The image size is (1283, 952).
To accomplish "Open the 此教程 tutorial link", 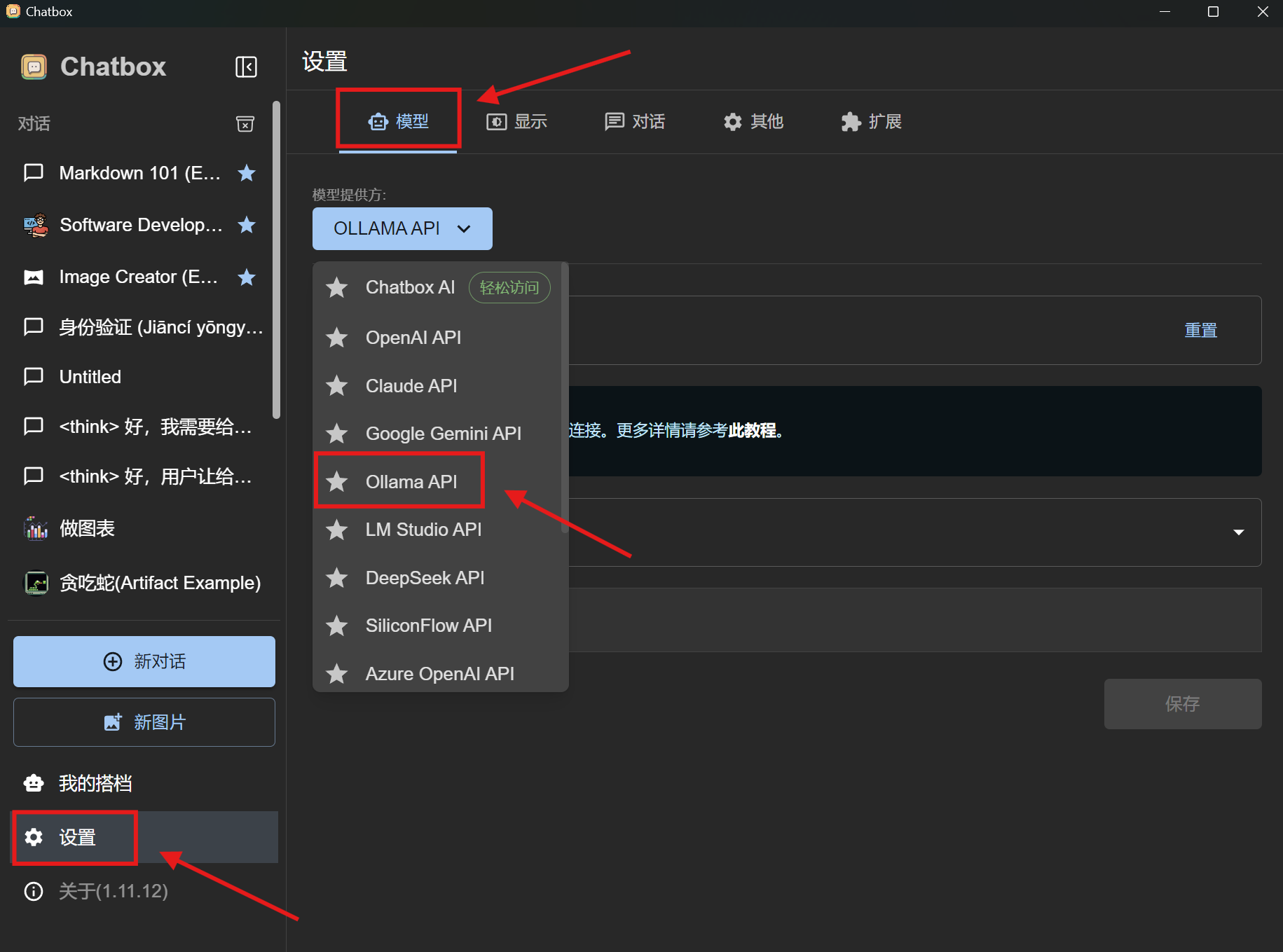I will [x=752, y=430].
